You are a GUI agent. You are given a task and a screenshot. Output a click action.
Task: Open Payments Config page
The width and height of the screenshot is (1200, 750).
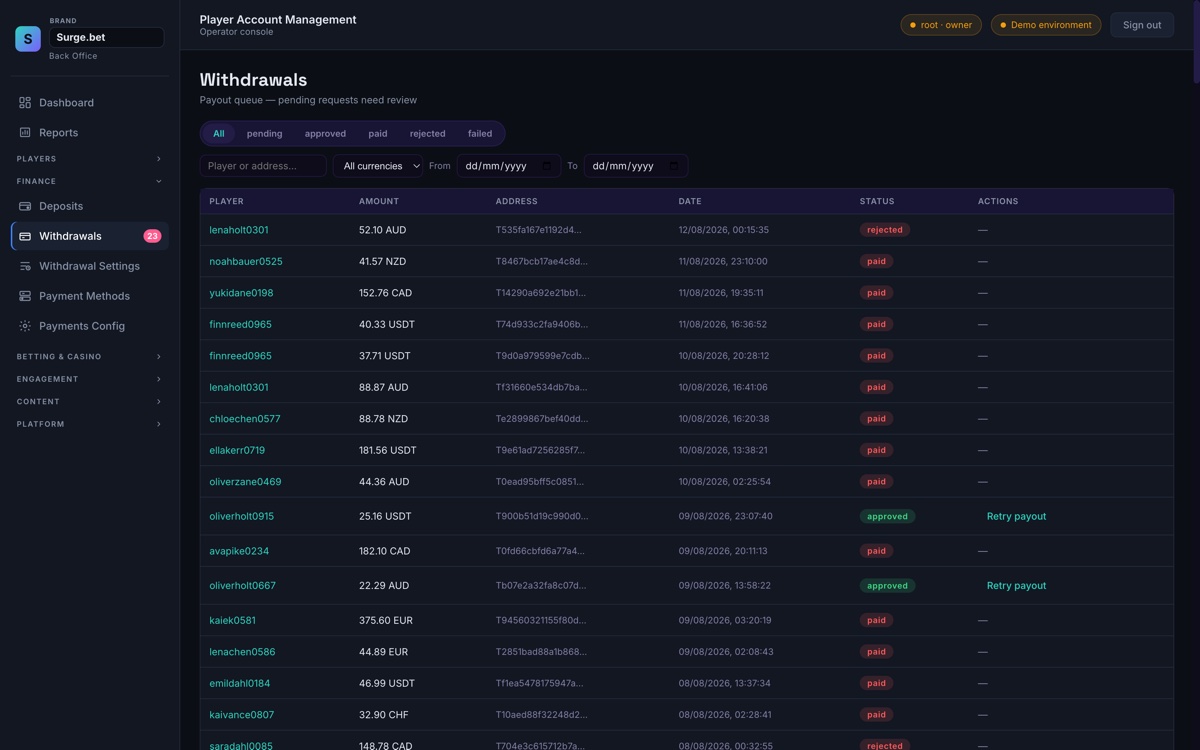90,326
